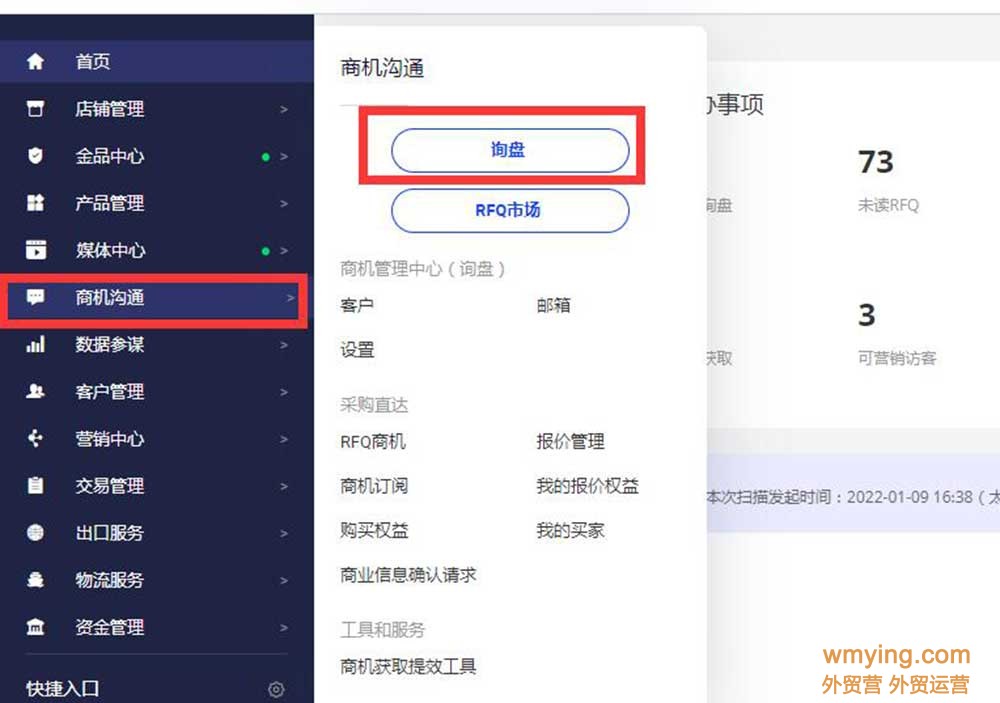The image size is (1000, 703).
Task: Expand the 数据参谋 chevron arrow
Action: tap(284, 345)
